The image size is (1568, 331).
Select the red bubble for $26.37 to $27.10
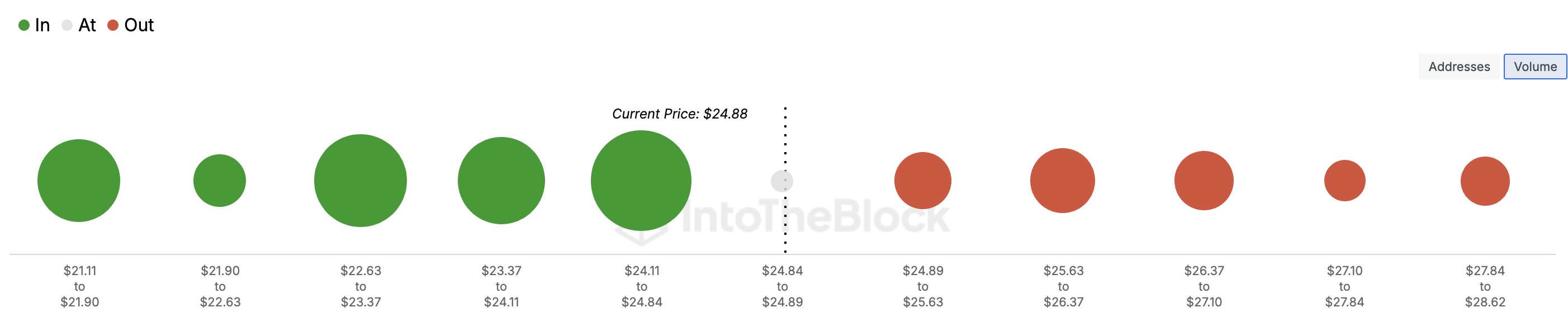tap(1204, 181)
